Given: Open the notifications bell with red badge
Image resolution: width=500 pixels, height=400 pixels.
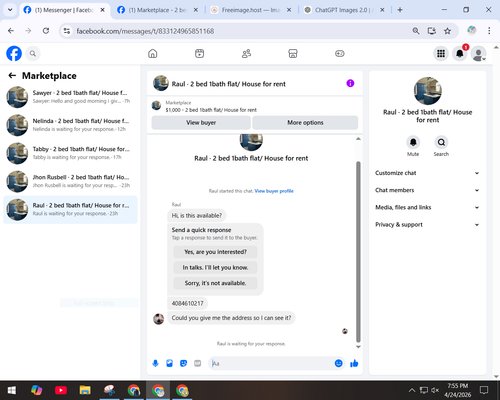Looking at the screenshot, I should 460,53.
